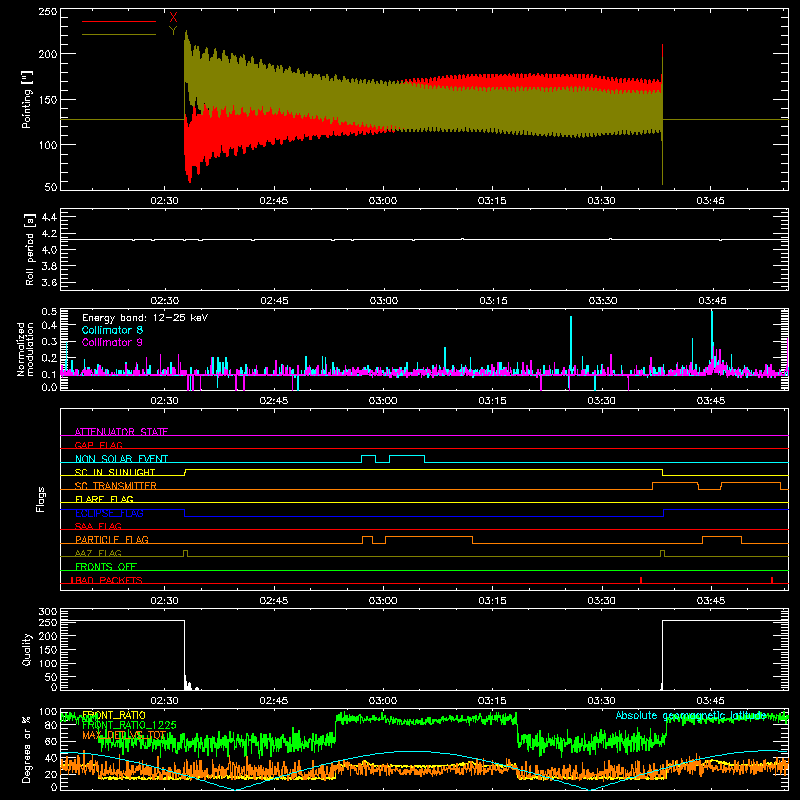Screen dimensions: 800x800
Task: Click the 'Flags' vertical axis title
Action: pos(40,499)
